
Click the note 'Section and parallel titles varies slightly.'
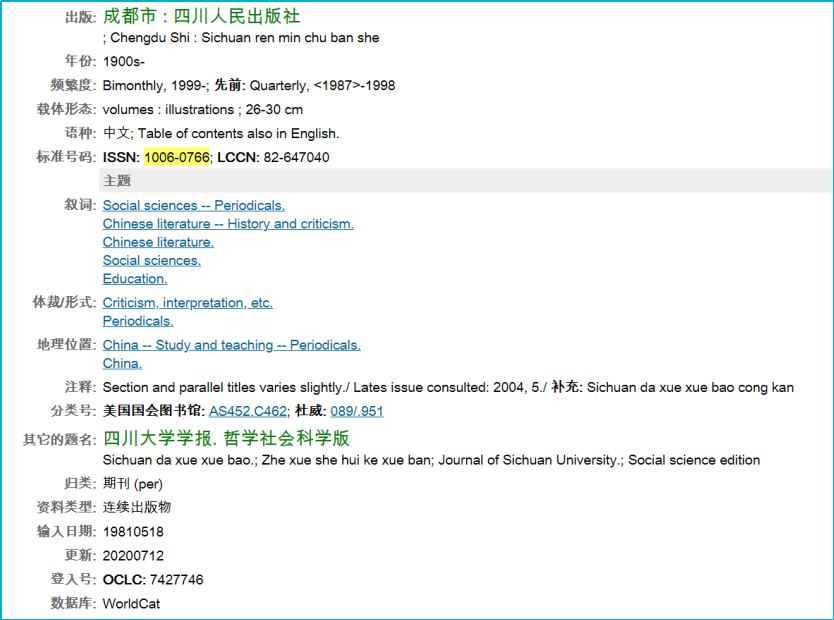224,387
